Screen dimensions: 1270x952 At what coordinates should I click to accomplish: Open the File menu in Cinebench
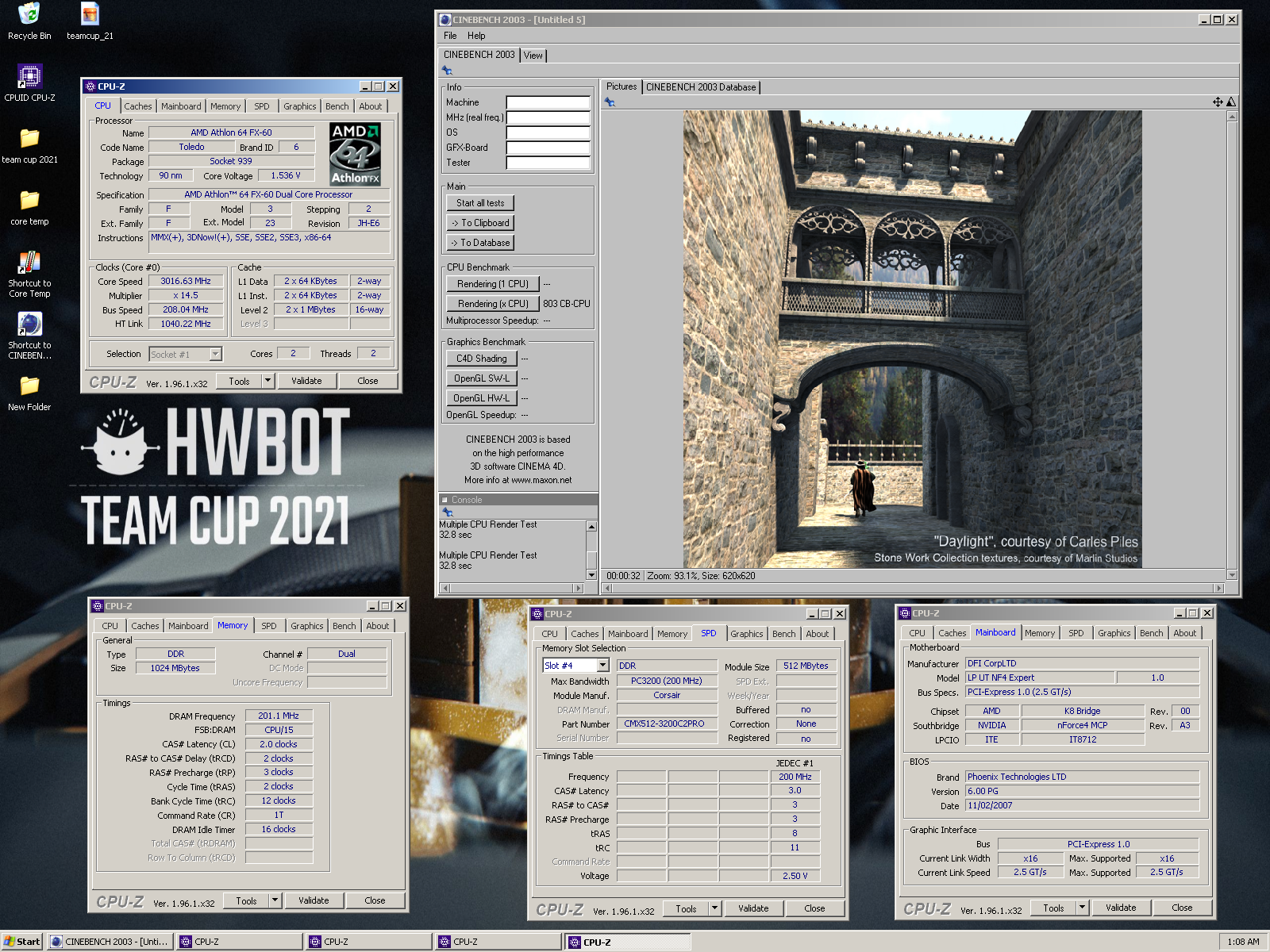450,36
